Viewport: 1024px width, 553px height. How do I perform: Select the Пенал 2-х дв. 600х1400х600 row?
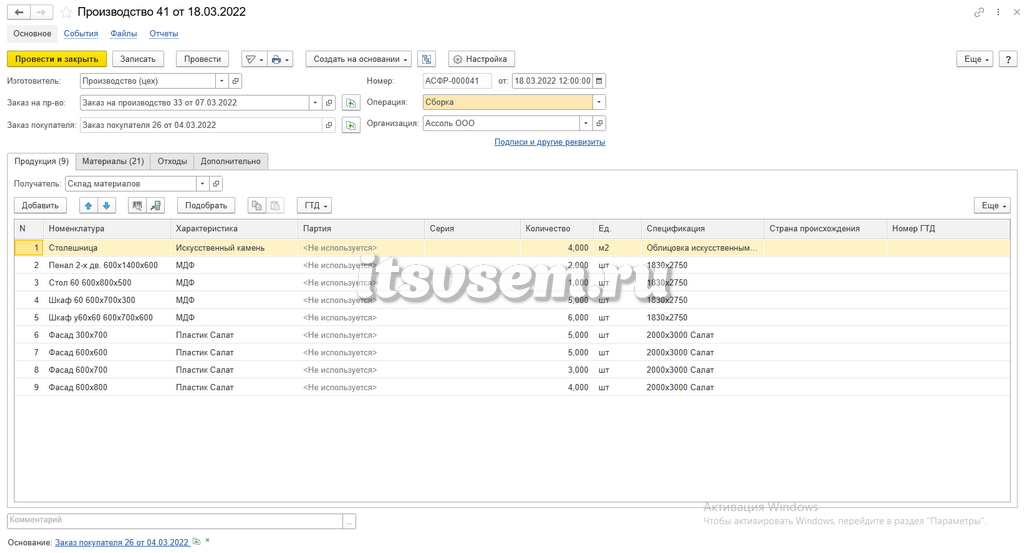click(x=512, y=266)
